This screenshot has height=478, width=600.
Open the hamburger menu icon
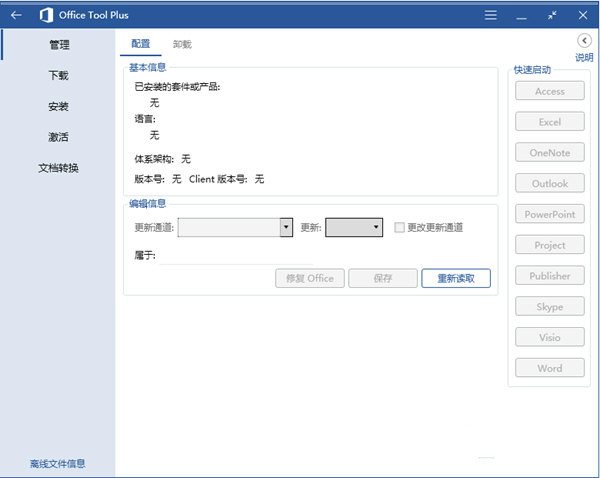tap(490, 15)
